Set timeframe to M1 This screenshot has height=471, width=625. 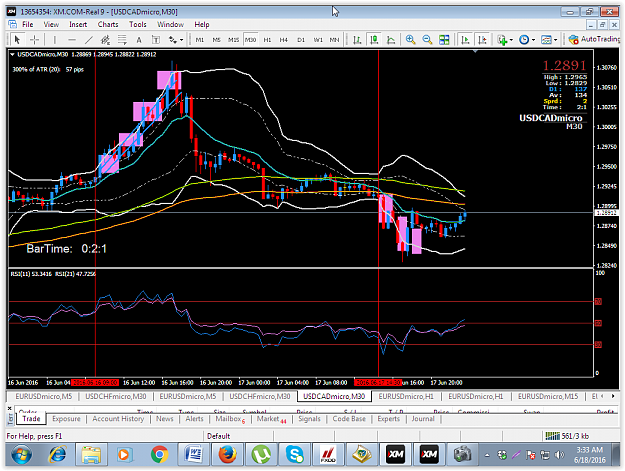(200, 39)
